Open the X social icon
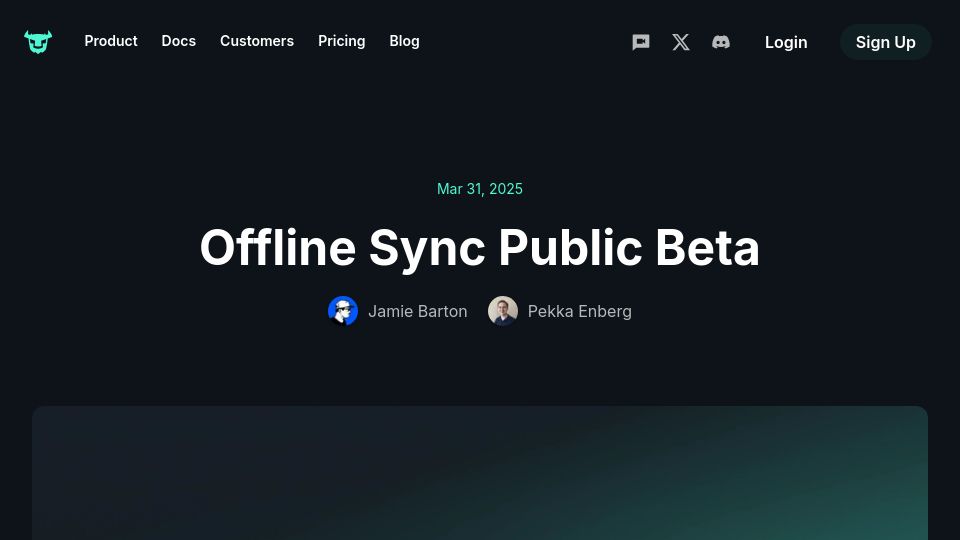This screenshot has height=540, width=960. point(681,42)
